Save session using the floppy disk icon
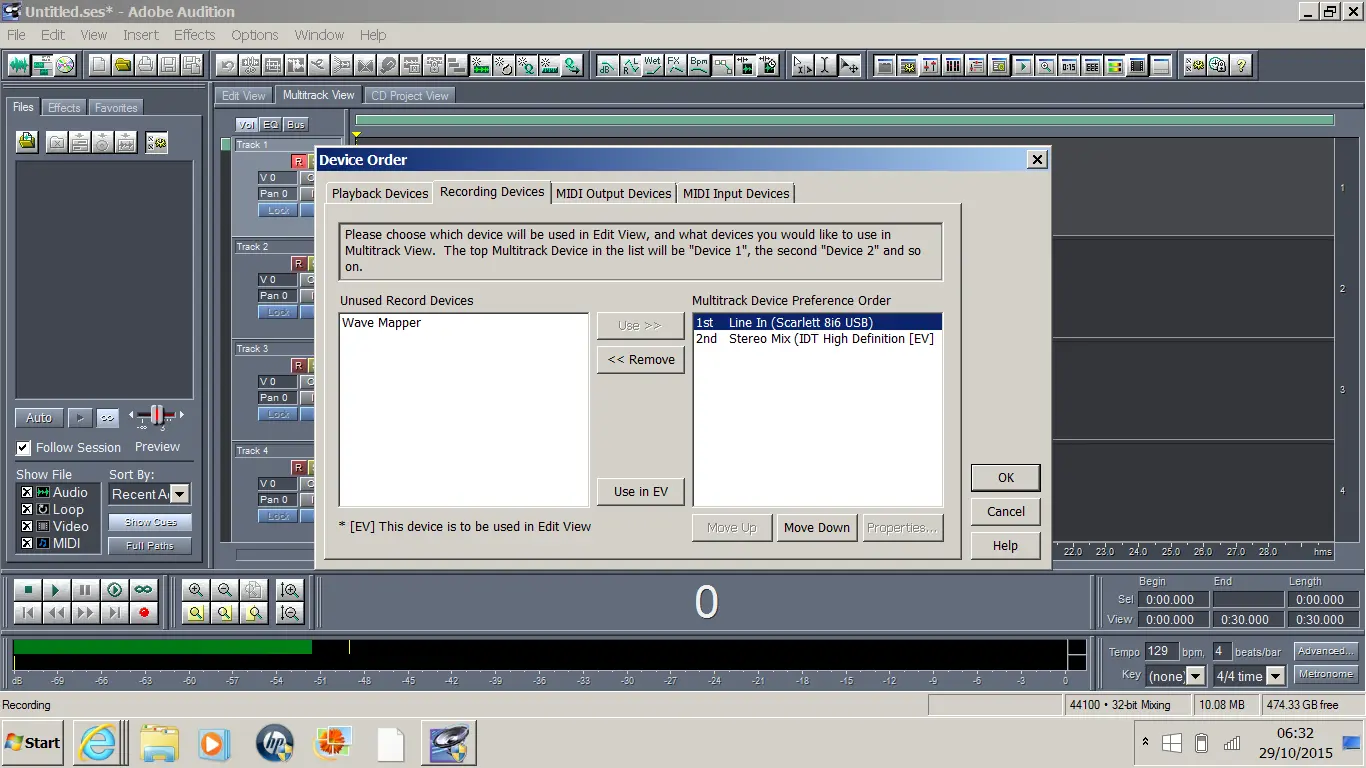Image resolution: width=1366 pixels, height=768 pixels. (168, 66)
